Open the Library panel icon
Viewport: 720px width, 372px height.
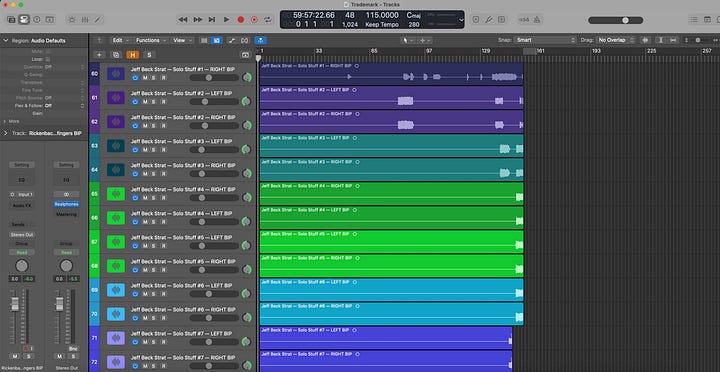(11, 20)
